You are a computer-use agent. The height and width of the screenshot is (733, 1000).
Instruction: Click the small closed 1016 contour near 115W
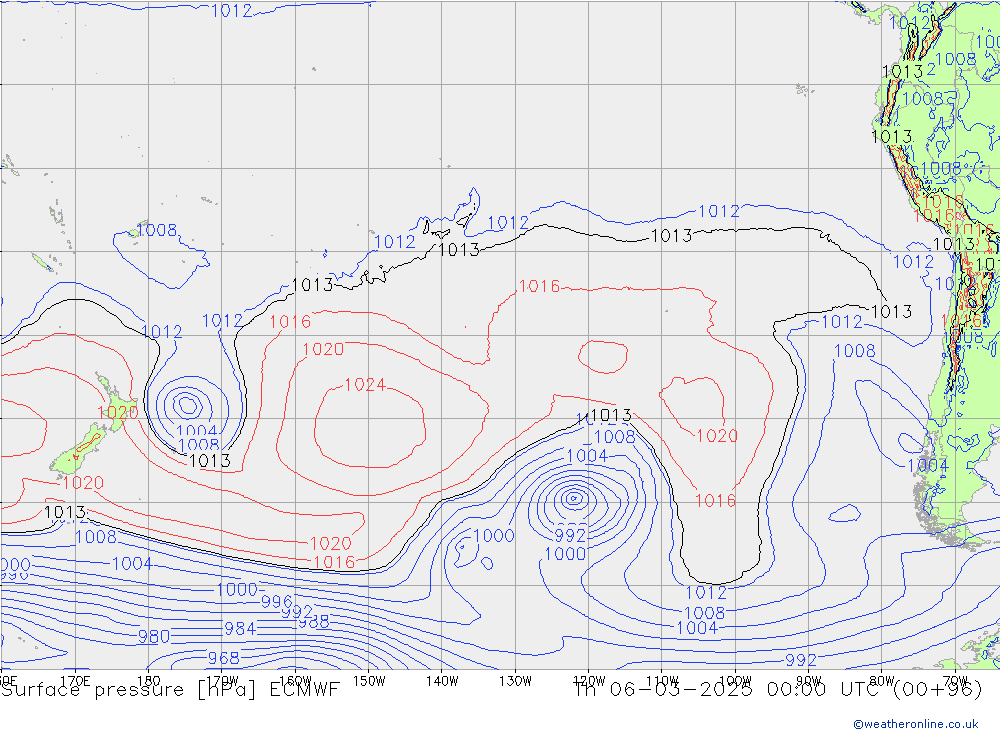(x=603, y=356)
